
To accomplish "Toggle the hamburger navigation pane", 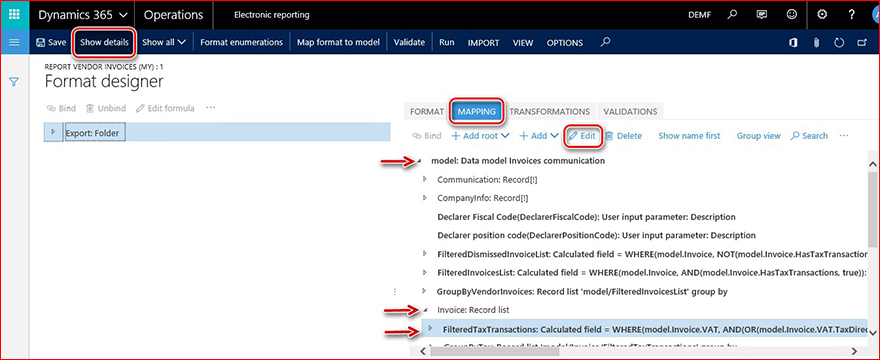I will [x=15, y=42].
